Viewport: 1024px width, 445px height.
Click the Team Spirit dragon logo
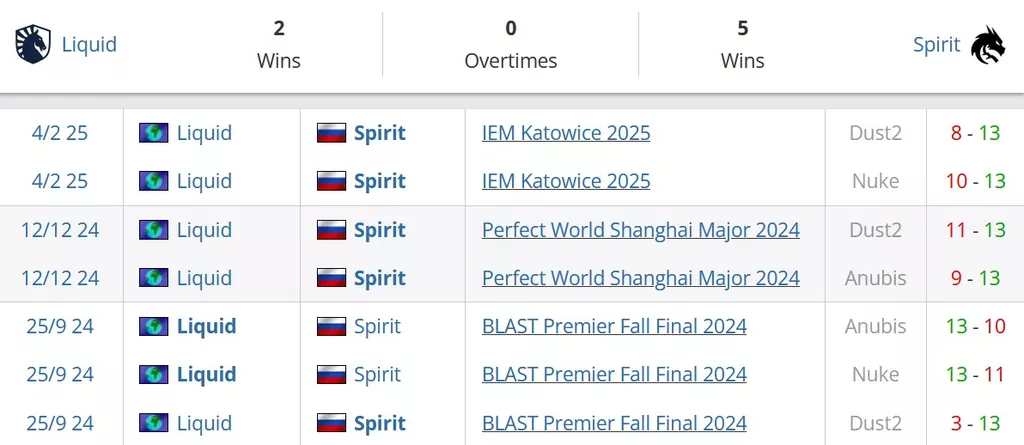[x=988, y=45]
